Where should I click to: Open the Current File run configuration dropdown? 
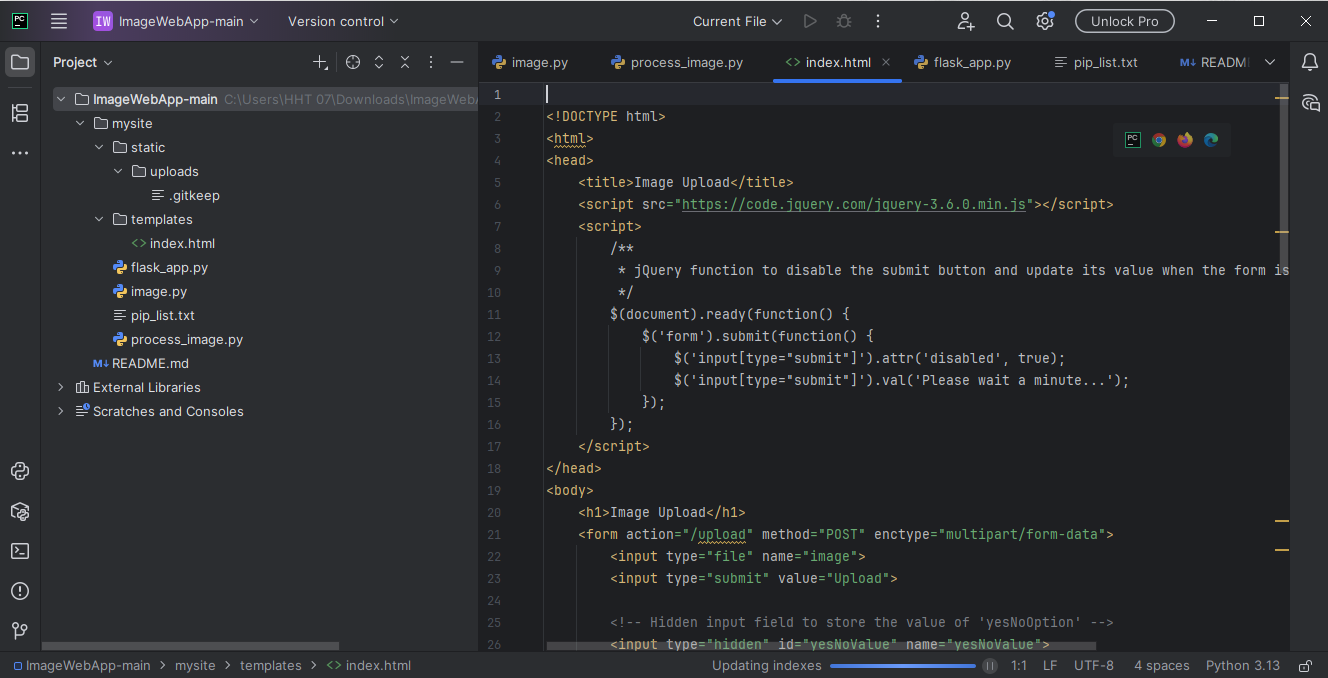pos(737,21)
